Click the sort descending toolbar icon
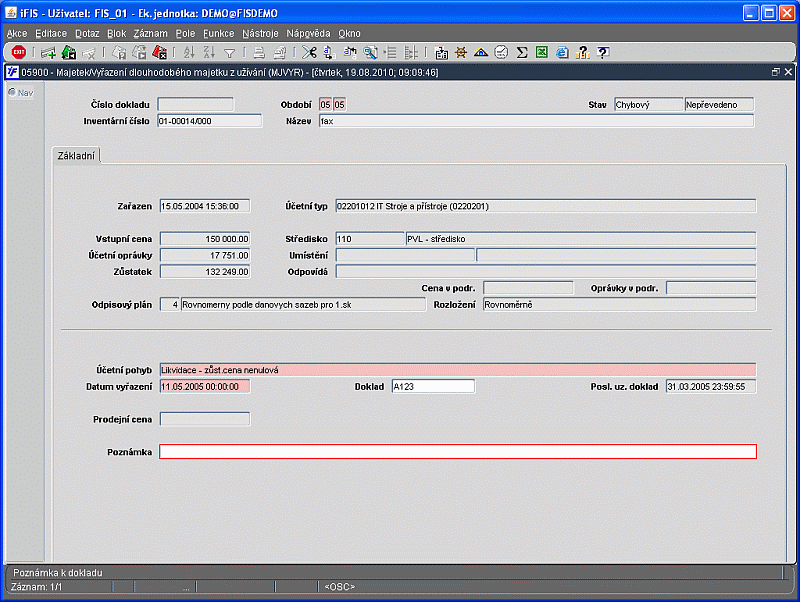The width and height of the screenshot is (800, 602). click(209, 52)
